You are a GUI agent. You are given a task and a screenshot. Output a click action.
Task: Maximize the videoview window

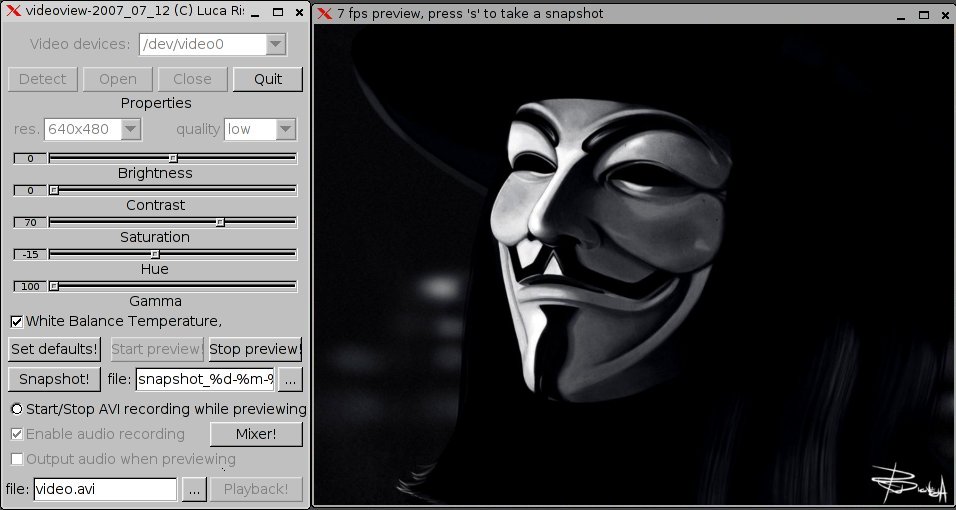(x=278, y=12)
